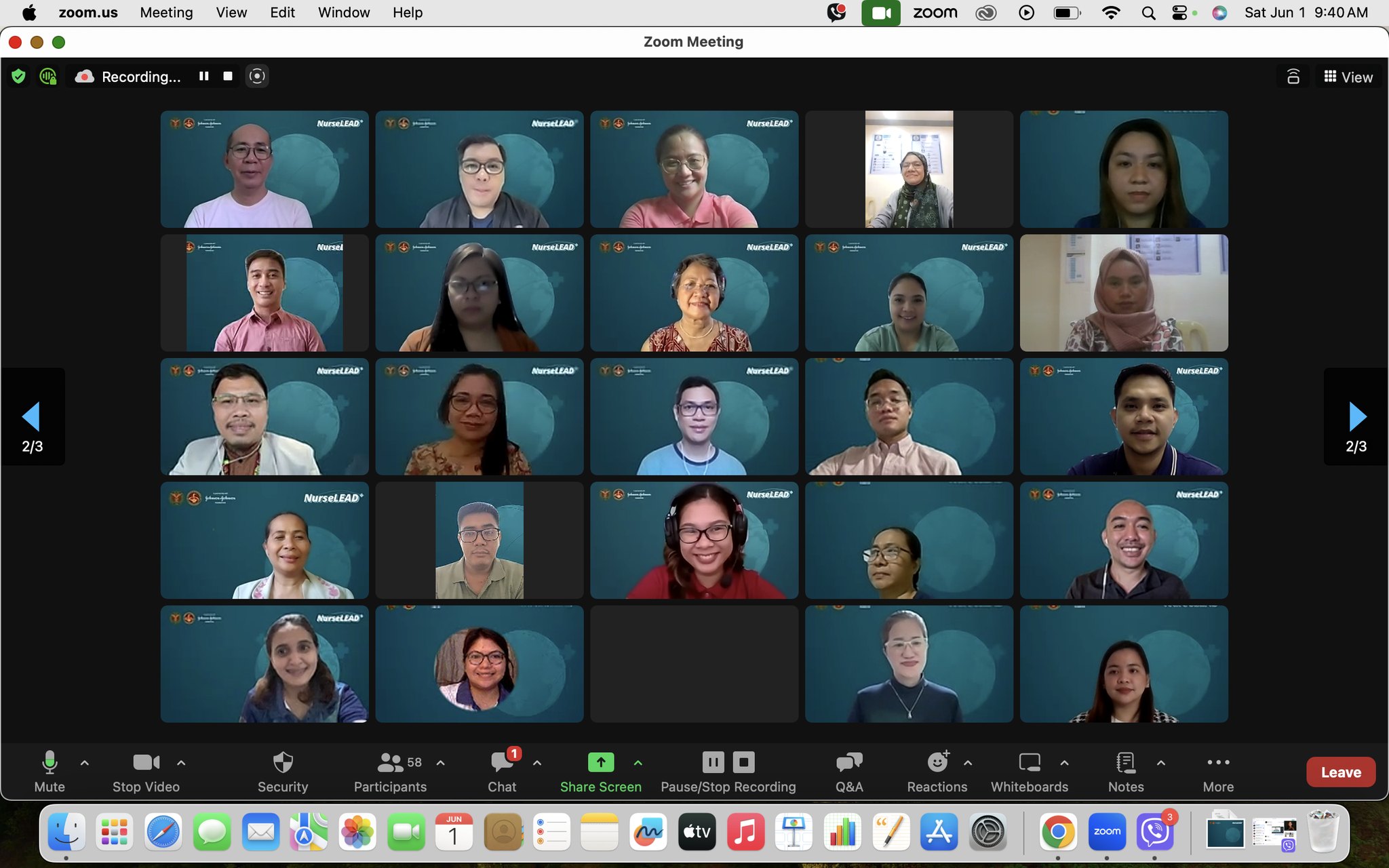Screen dimensions: 1389x868
Task: Expand audio options arrow beside Mute
Action: point(85,763)
